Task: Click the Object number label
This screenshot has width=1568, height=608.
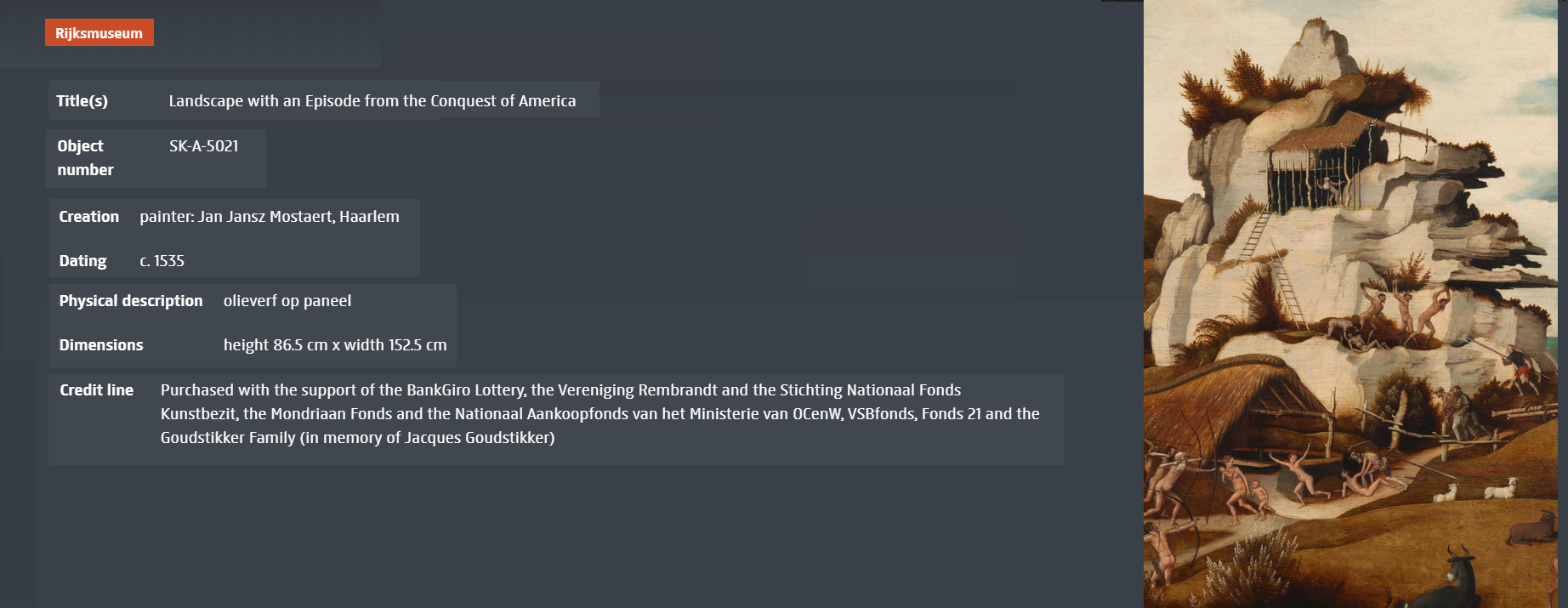Action: tap(85, 158)
